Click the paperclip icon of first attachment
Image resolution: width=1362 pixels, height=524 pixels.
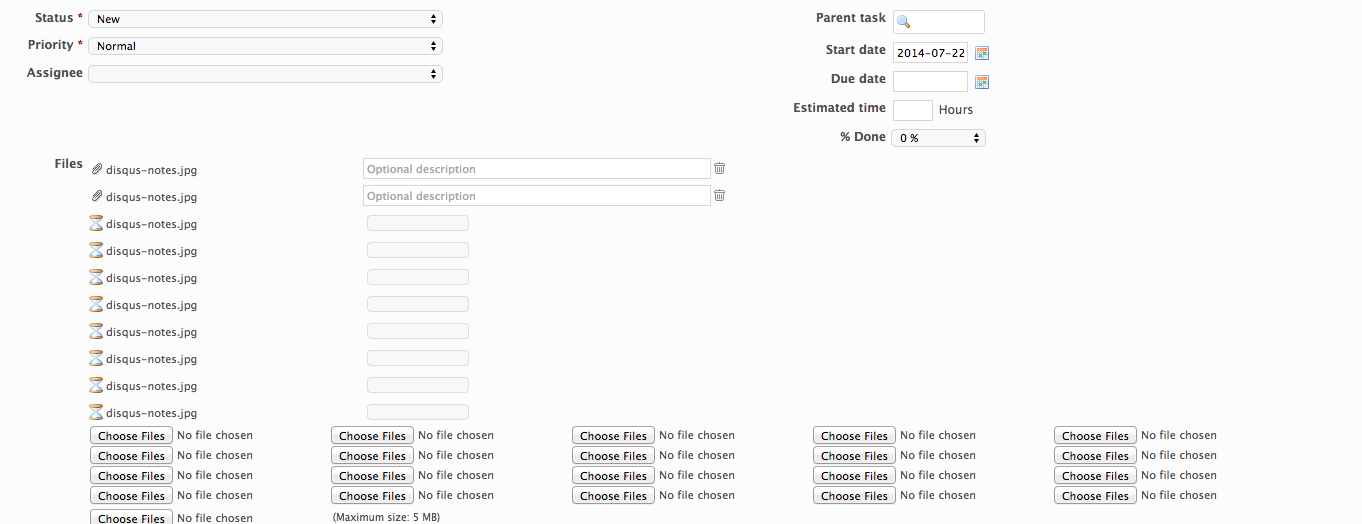(x=97, y=170)
